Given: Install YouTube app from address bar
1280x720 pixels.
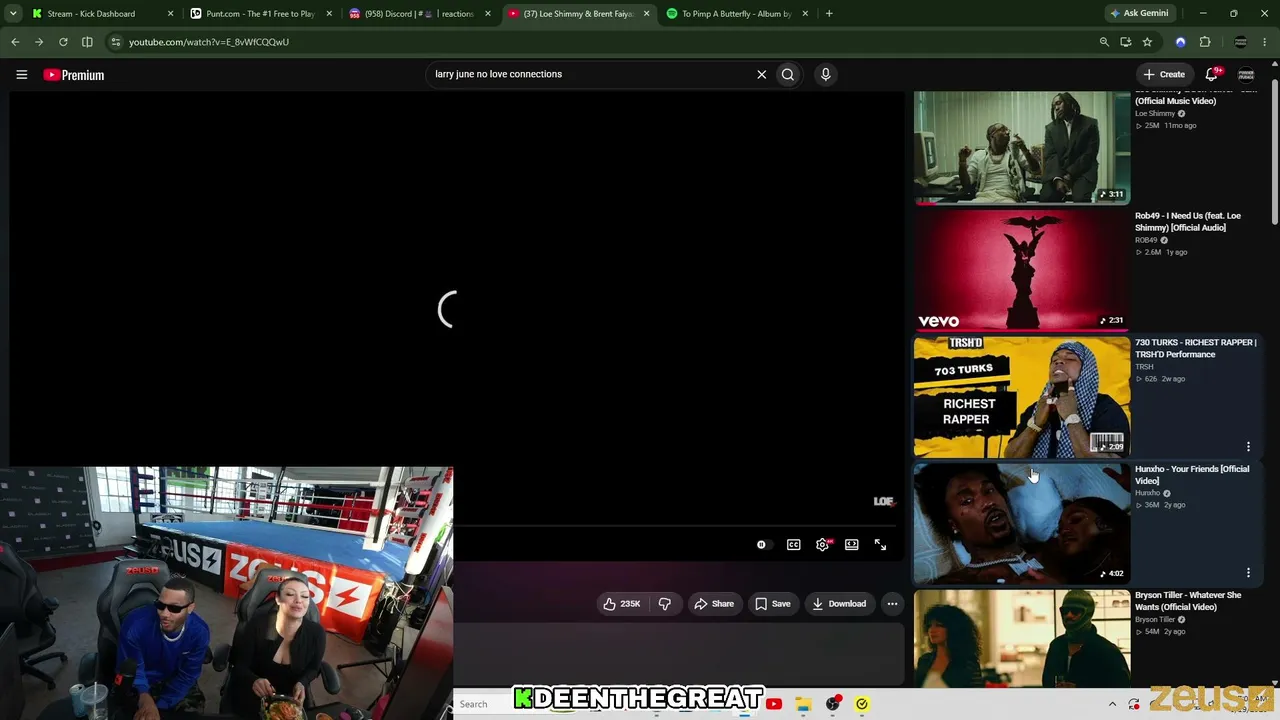Looking at the screenshot, I should (1126, 42).
